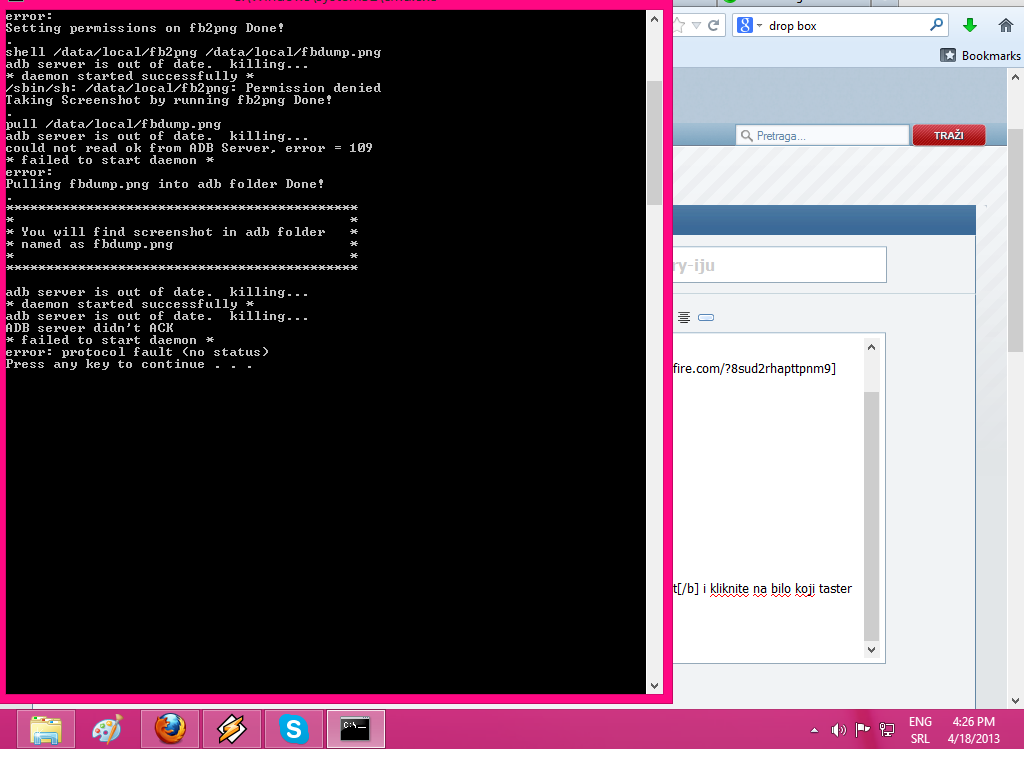1024x768 pixels.
Task: Click Firefox downloads green arrow
Action: pyautogui.click(x=970, y=25)
